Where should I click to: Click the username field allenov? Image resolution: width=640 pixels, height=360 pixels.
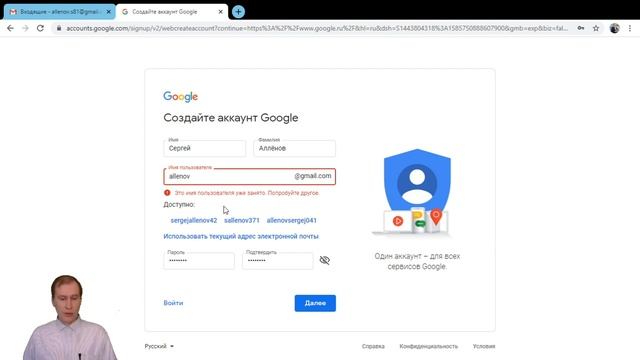[250, 176]
